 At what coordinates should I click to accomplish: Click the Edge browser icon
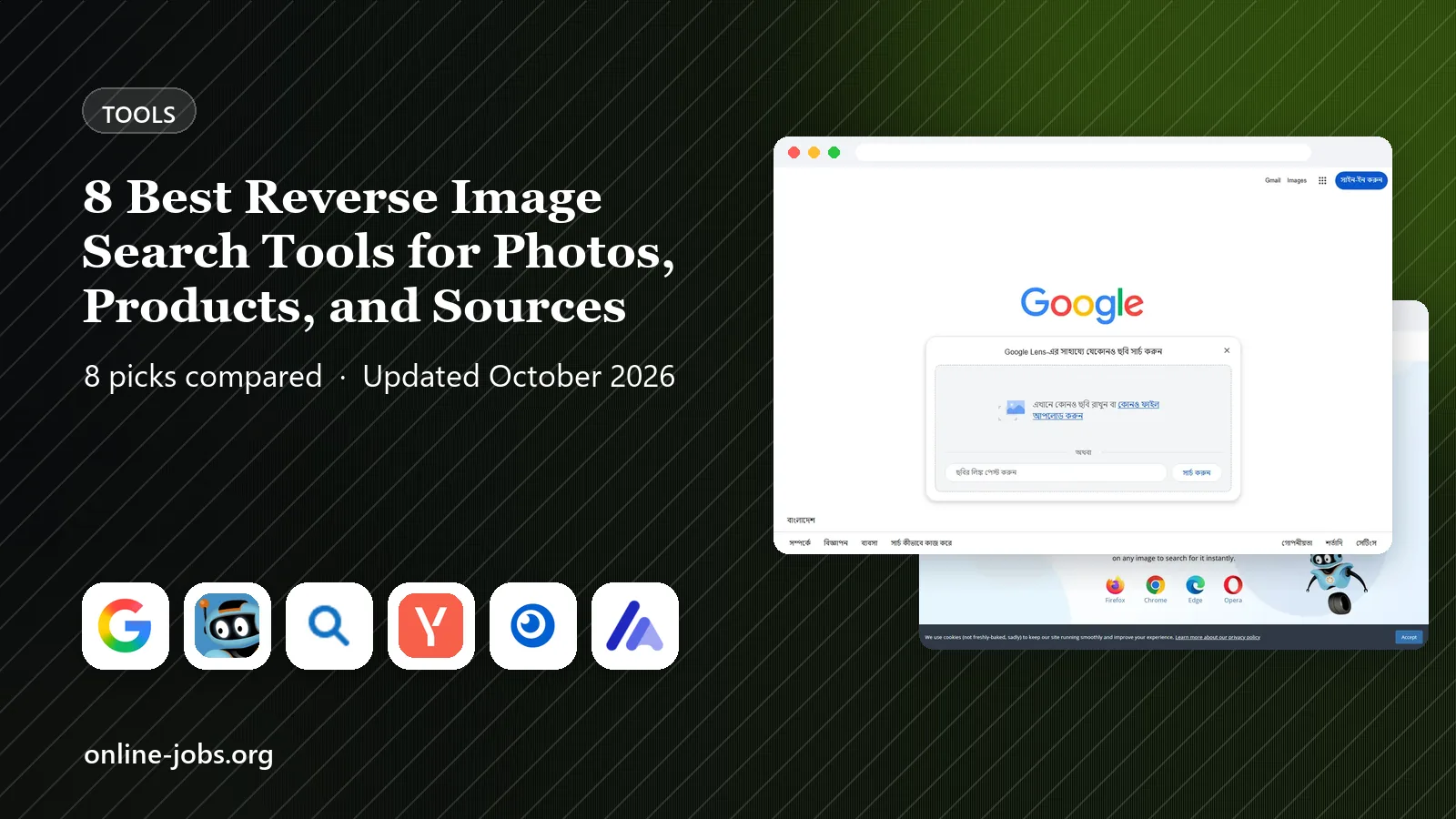(1195, 585)
